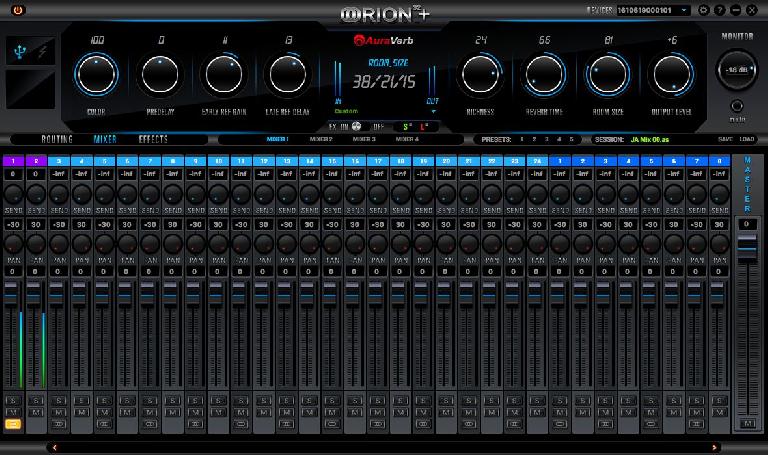The image size is (768, 455).
Task: Solo channel 16 with its S button
Action: 355,401
